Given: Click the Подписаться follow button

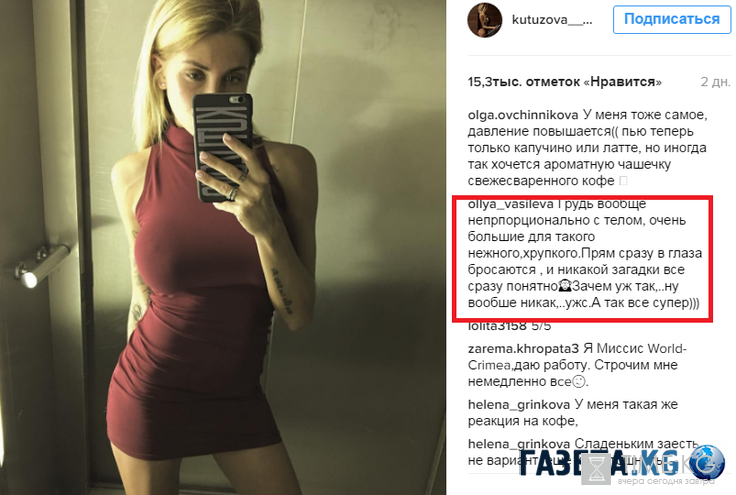Looking at the screenshot, I should point(671,19).
